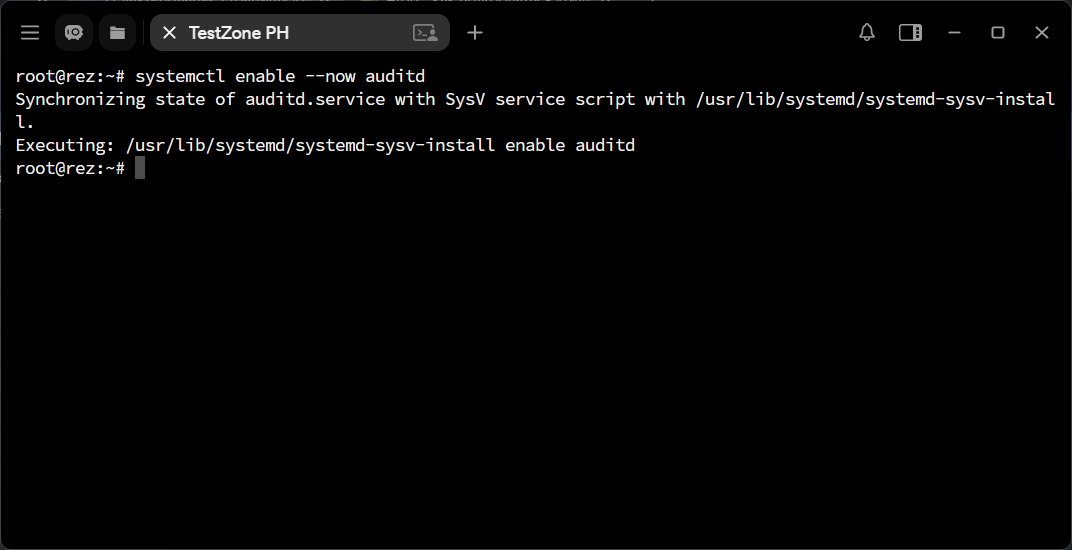Image resolution: width=1072 pixels, height=550 pixels.
Task: Open the notifications bell
Action: (x=867, y=33)
